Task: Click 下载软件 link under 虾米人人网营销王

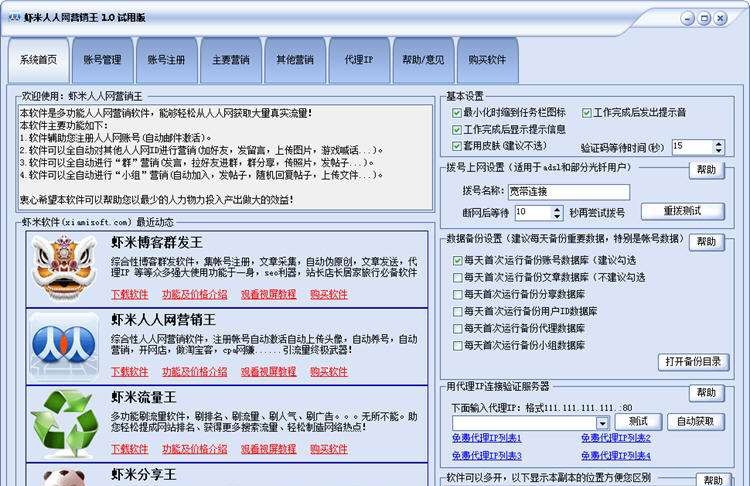Action: [x=130, y=372]
